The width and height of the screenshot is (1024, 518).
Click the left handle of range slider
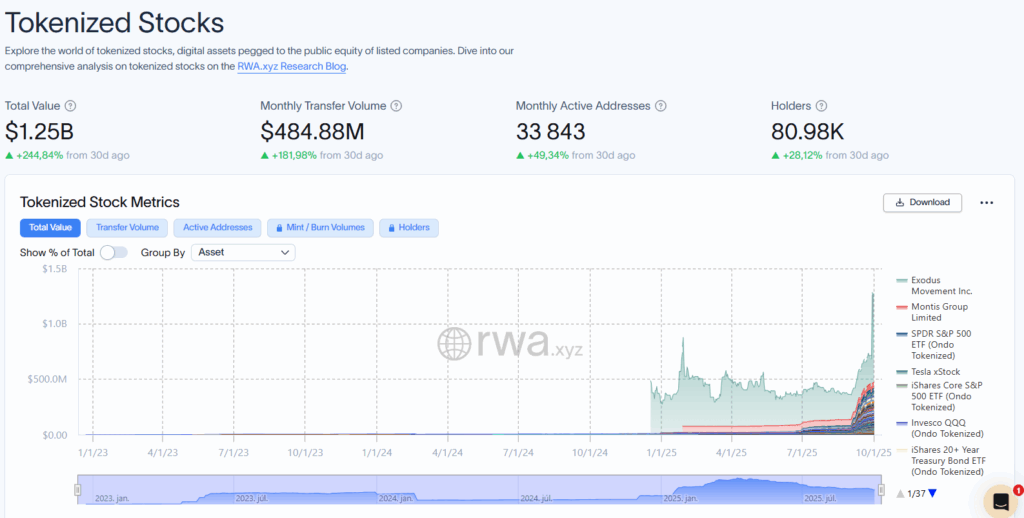click(x=78, y=489)
